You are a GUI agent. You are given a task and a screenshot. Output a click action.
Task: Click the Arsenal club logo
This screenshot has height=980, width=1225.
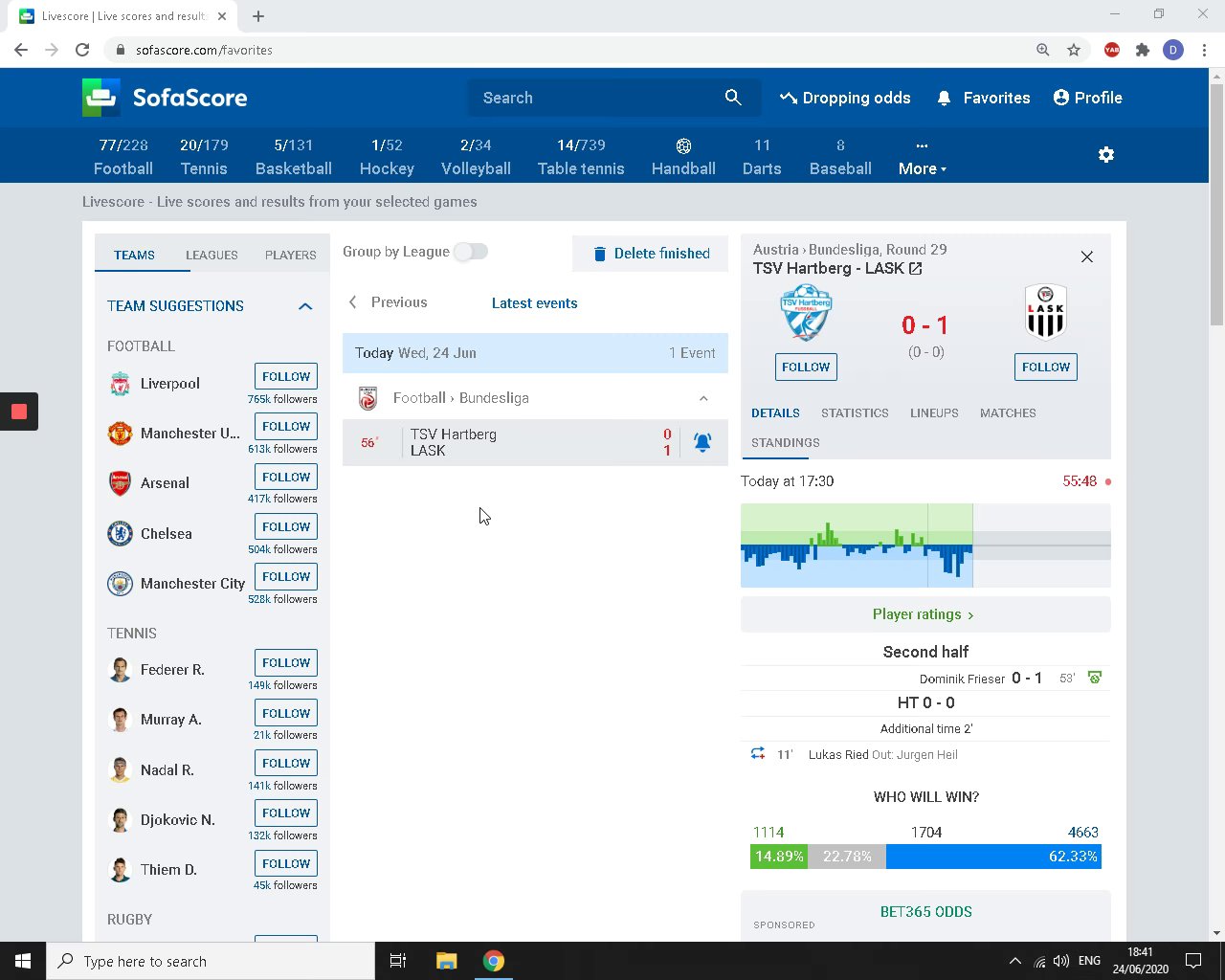pyautogui.click(x=120, y=483)
